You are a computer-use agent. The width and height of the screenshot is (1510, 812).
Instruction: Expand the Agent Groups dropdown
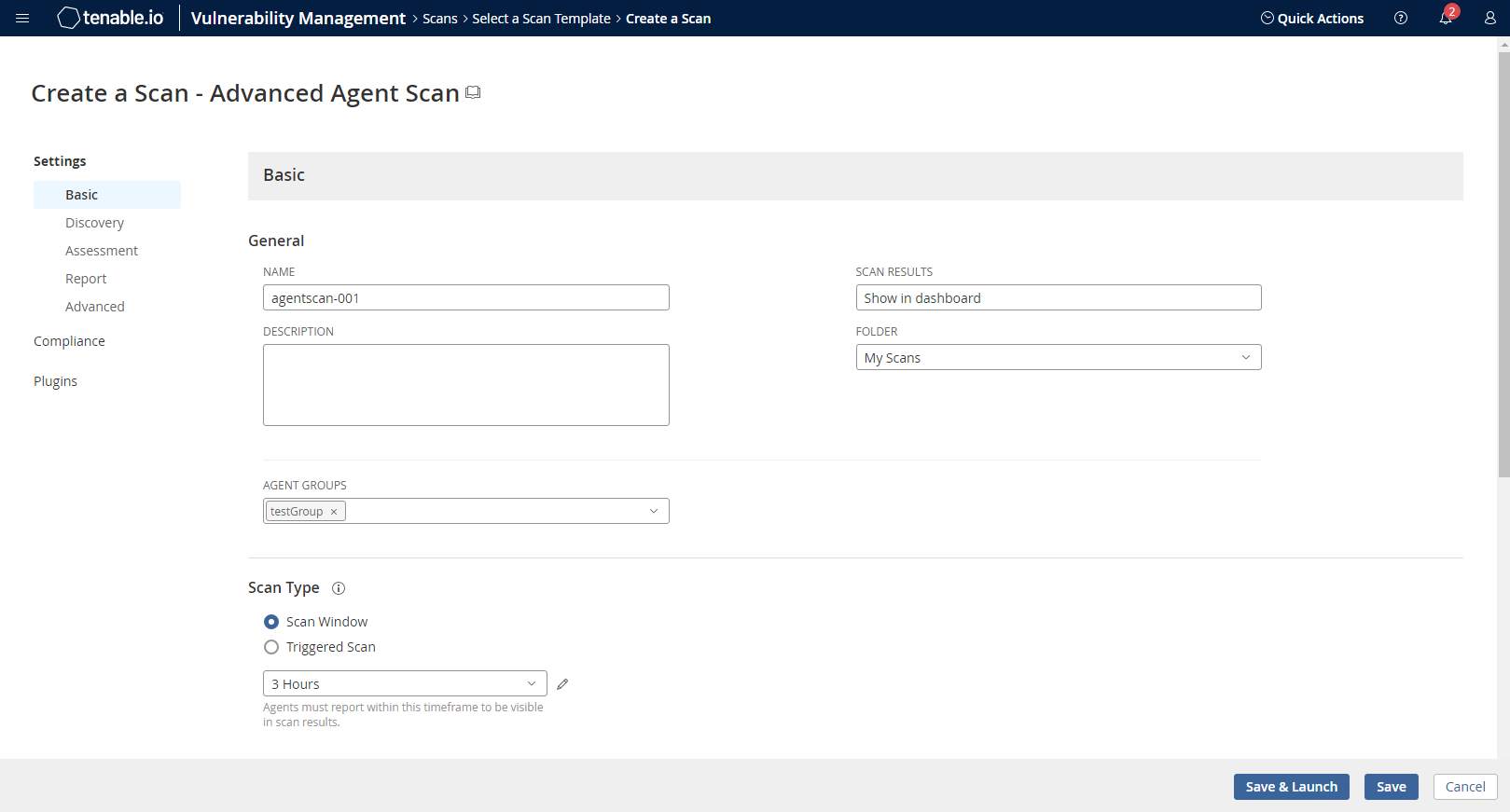click(x=654, y=511)
